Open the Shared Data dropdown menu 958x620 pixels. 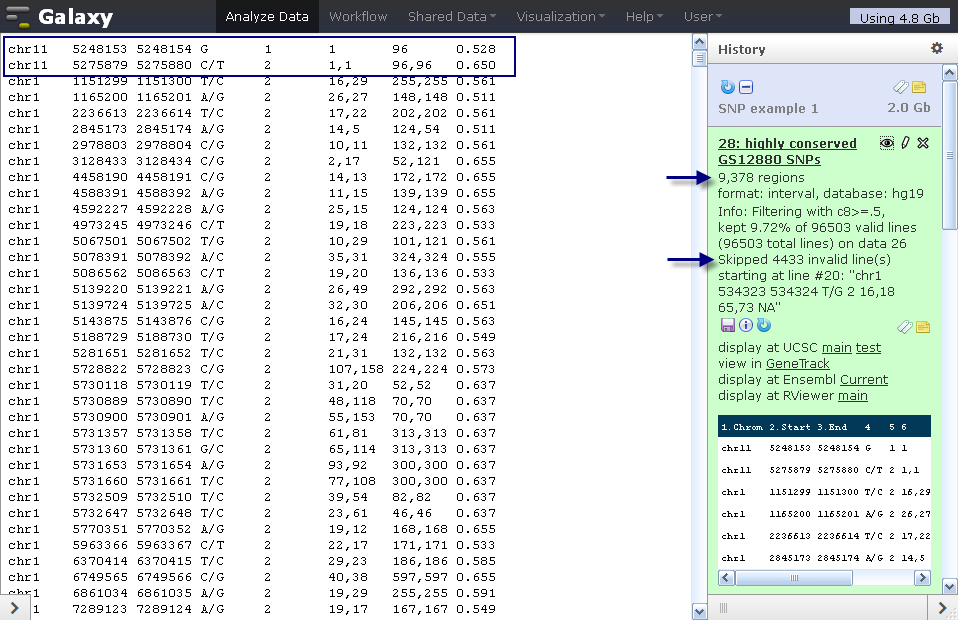tap(452, 16)
